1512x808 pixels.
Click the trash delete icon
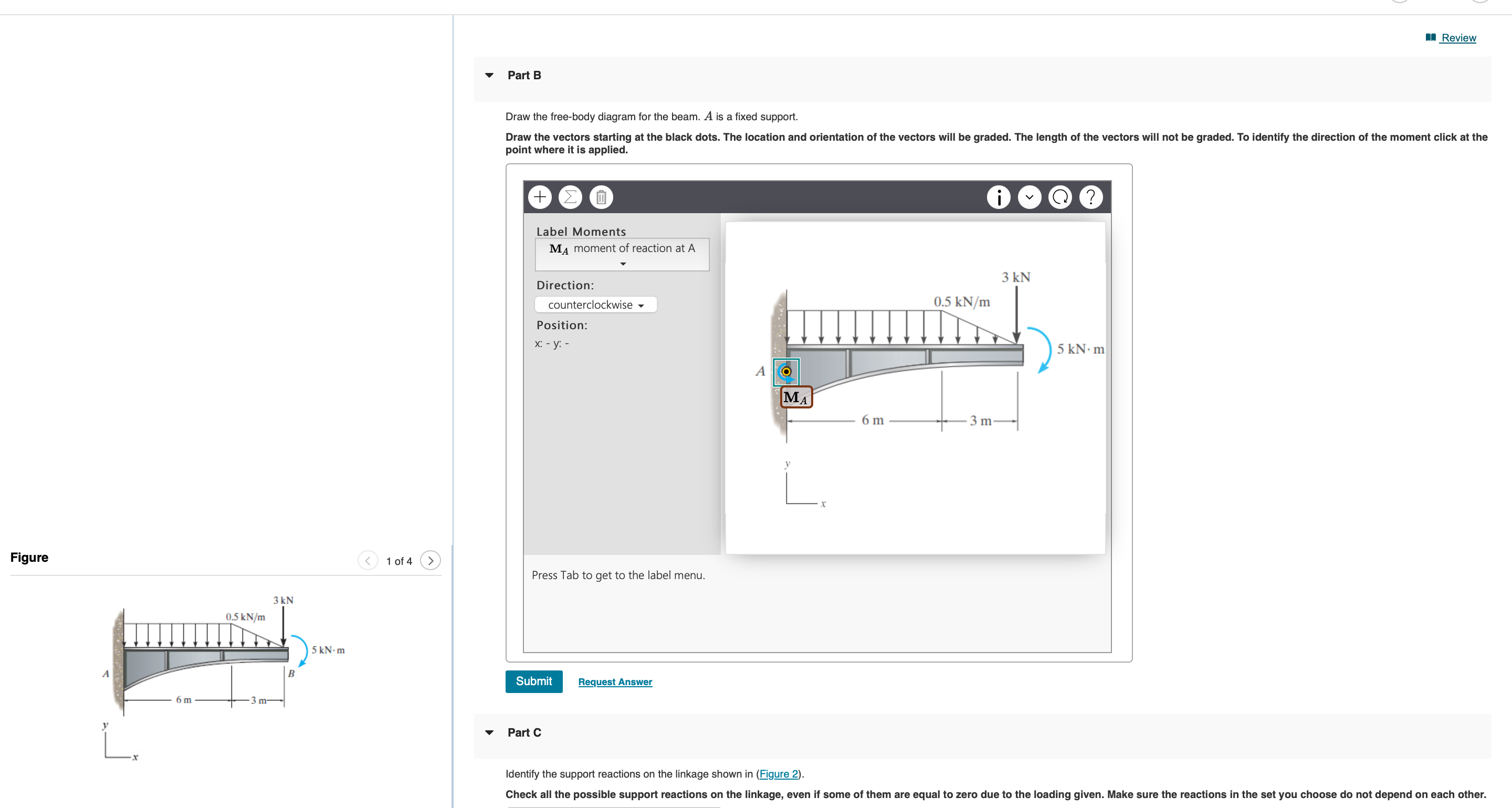point(601,197)
